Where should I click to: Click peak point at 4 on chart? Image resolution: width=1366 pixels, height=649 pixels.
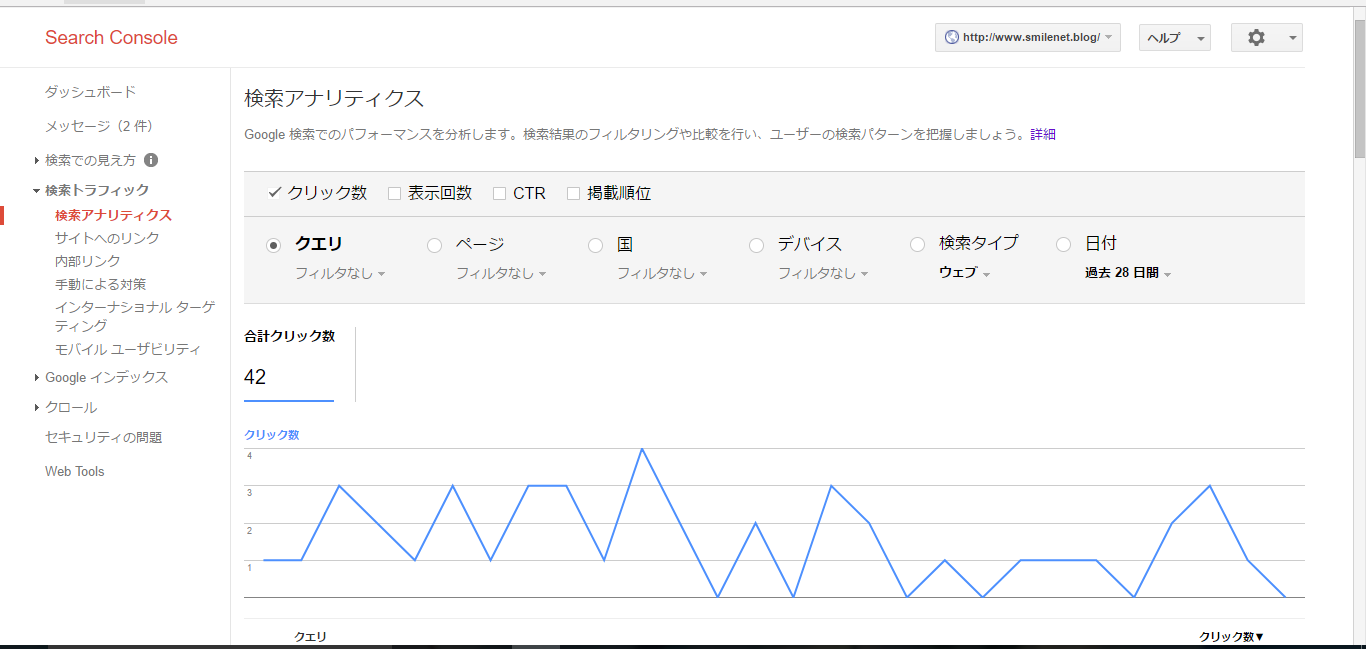(x=642, y=449)
